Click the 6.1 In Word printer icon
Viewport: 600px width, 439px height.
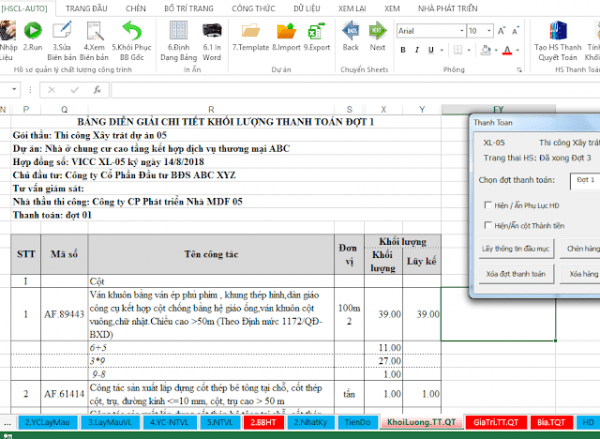coord(212,32)
